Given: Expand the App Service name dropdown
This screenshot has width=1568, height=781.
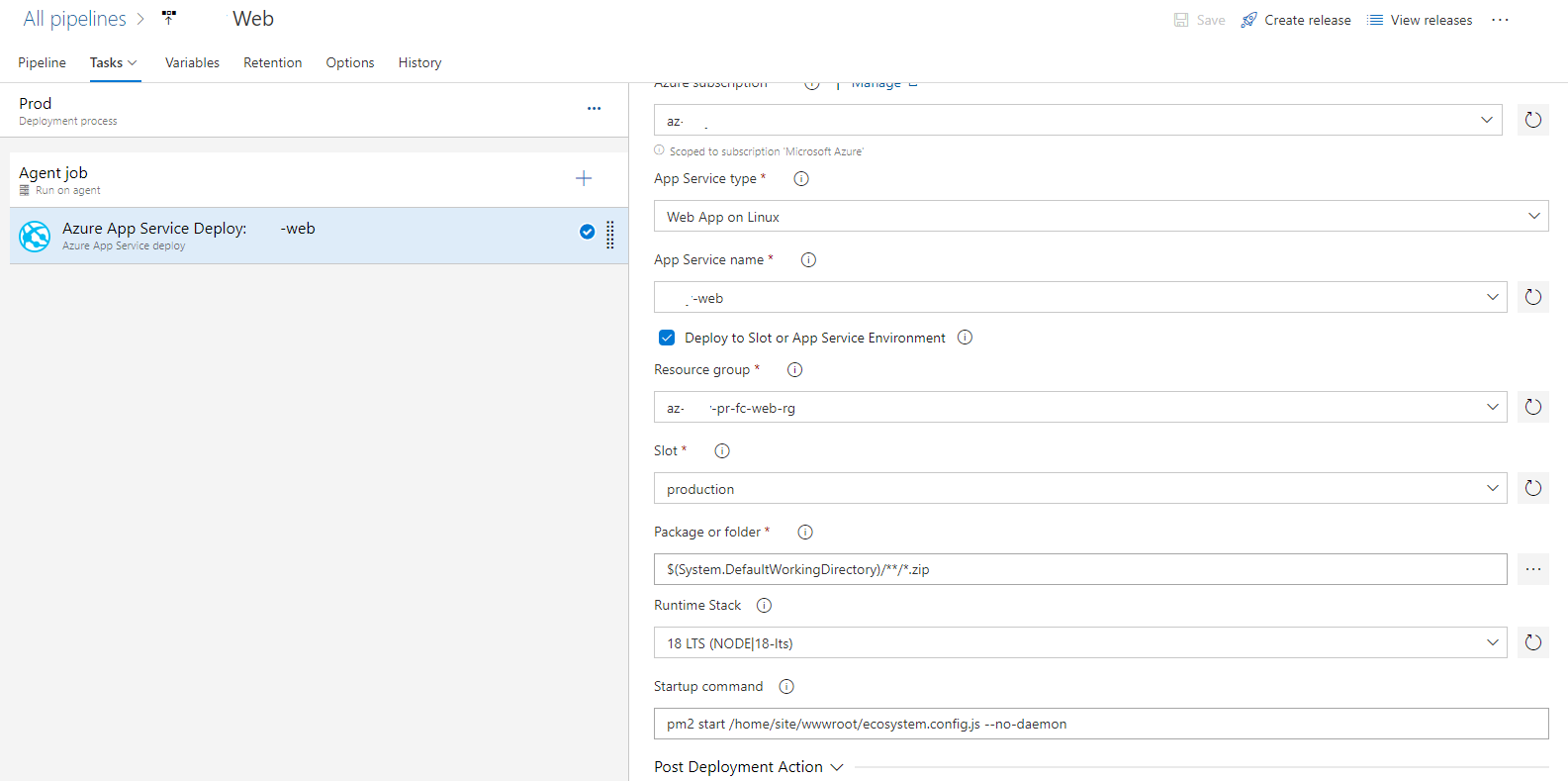Looking at the screenshot, I should [x=1080, y=297].
